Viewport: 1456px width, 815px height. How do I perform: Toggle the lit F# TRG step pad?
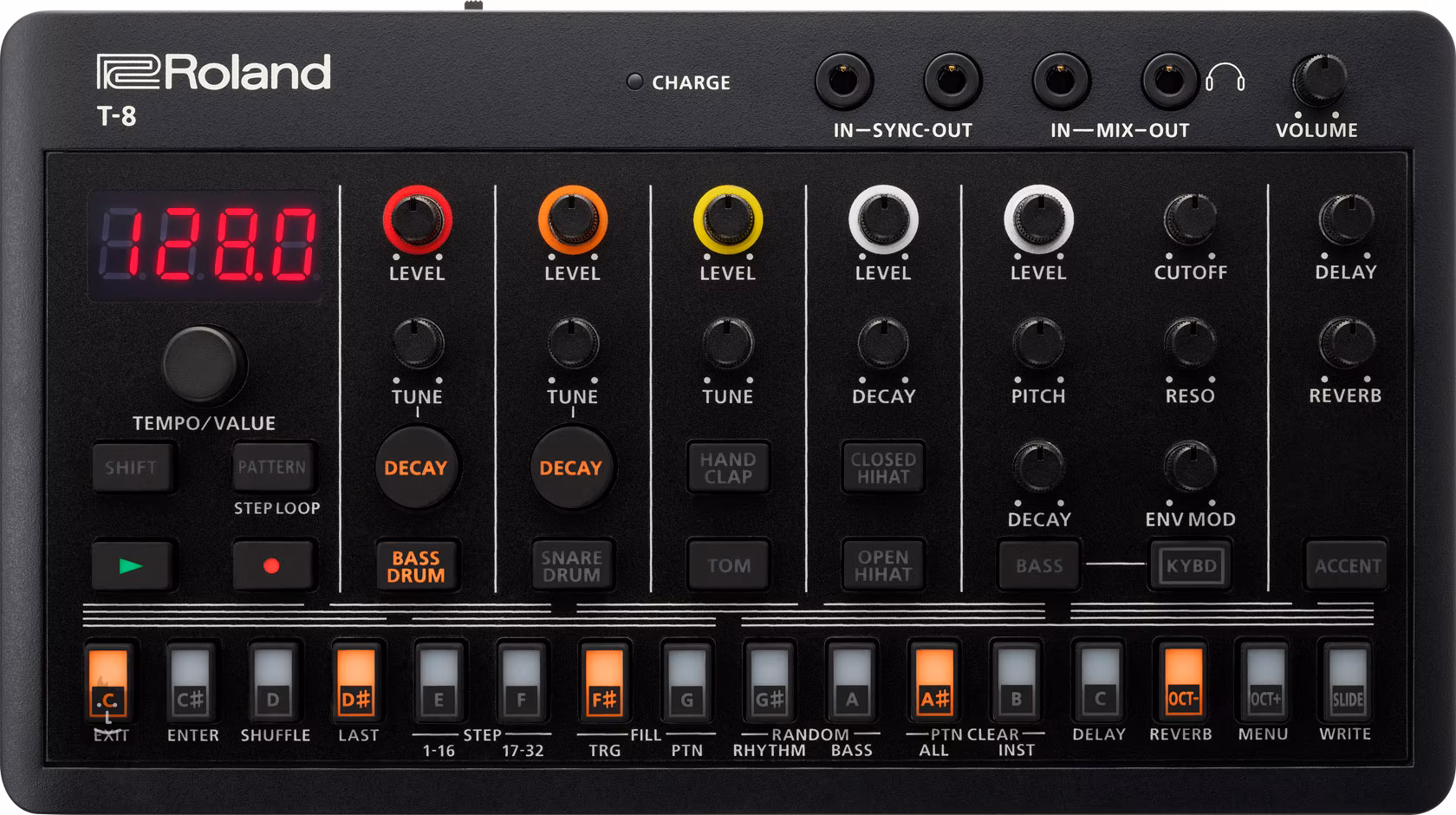pos(604,683)
